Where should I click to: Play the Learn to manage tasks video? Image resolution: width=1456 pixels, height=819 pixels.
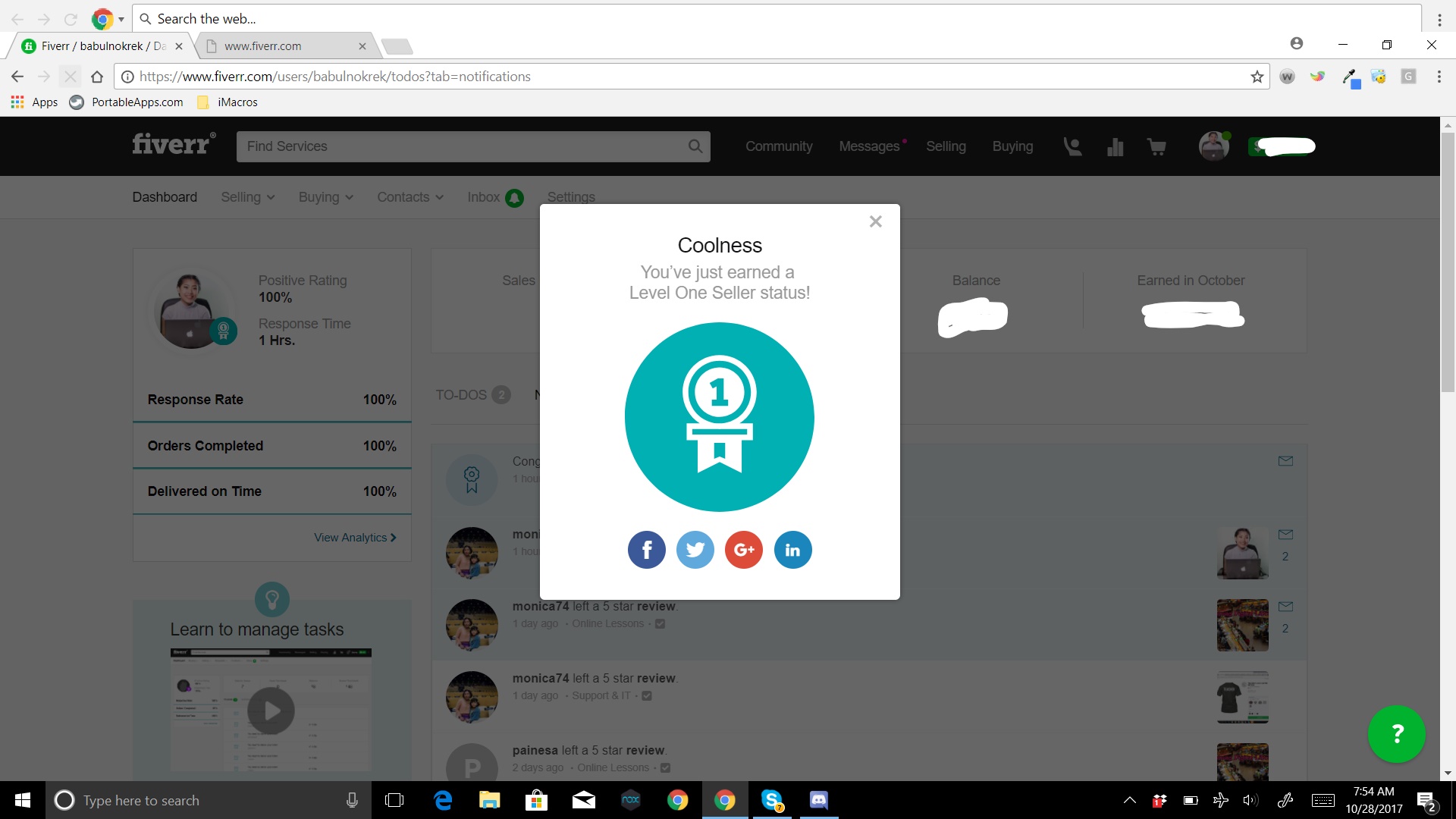[x=271, y=711]
